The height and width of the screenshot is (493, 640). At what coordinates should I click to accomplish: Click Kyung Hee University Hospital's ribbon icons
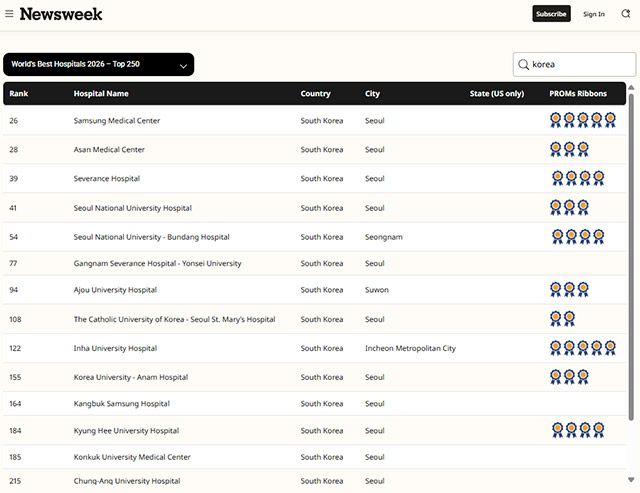coord(578,430)
